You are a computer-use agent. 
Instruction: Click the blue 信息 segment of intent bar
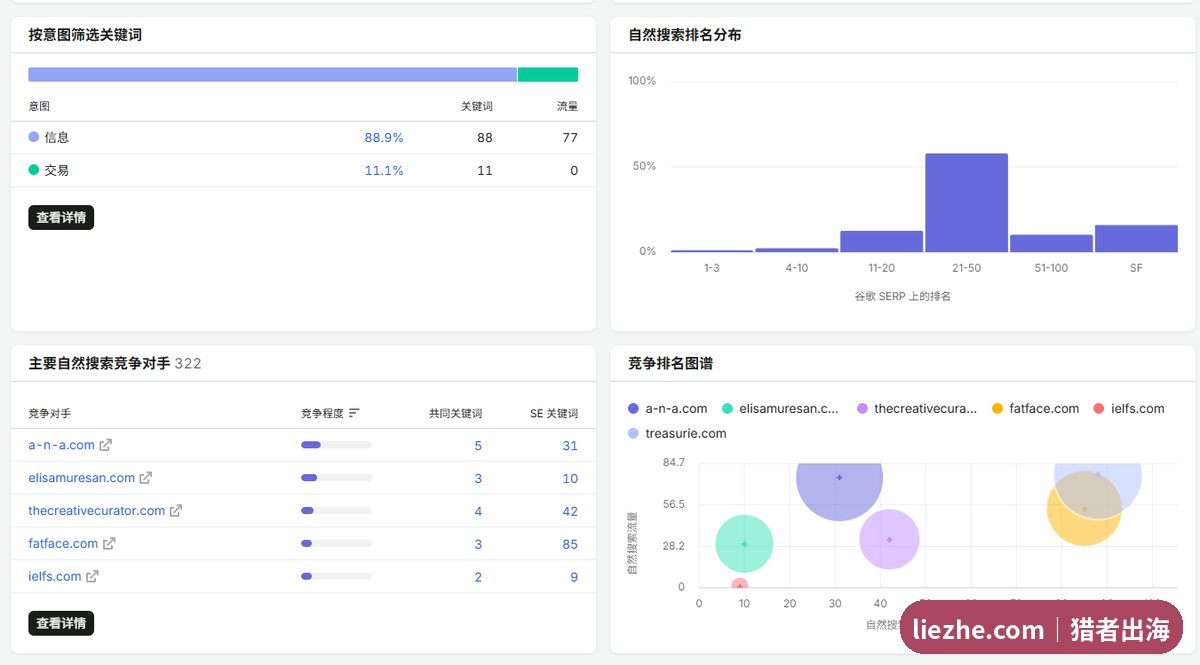point(272,75)
